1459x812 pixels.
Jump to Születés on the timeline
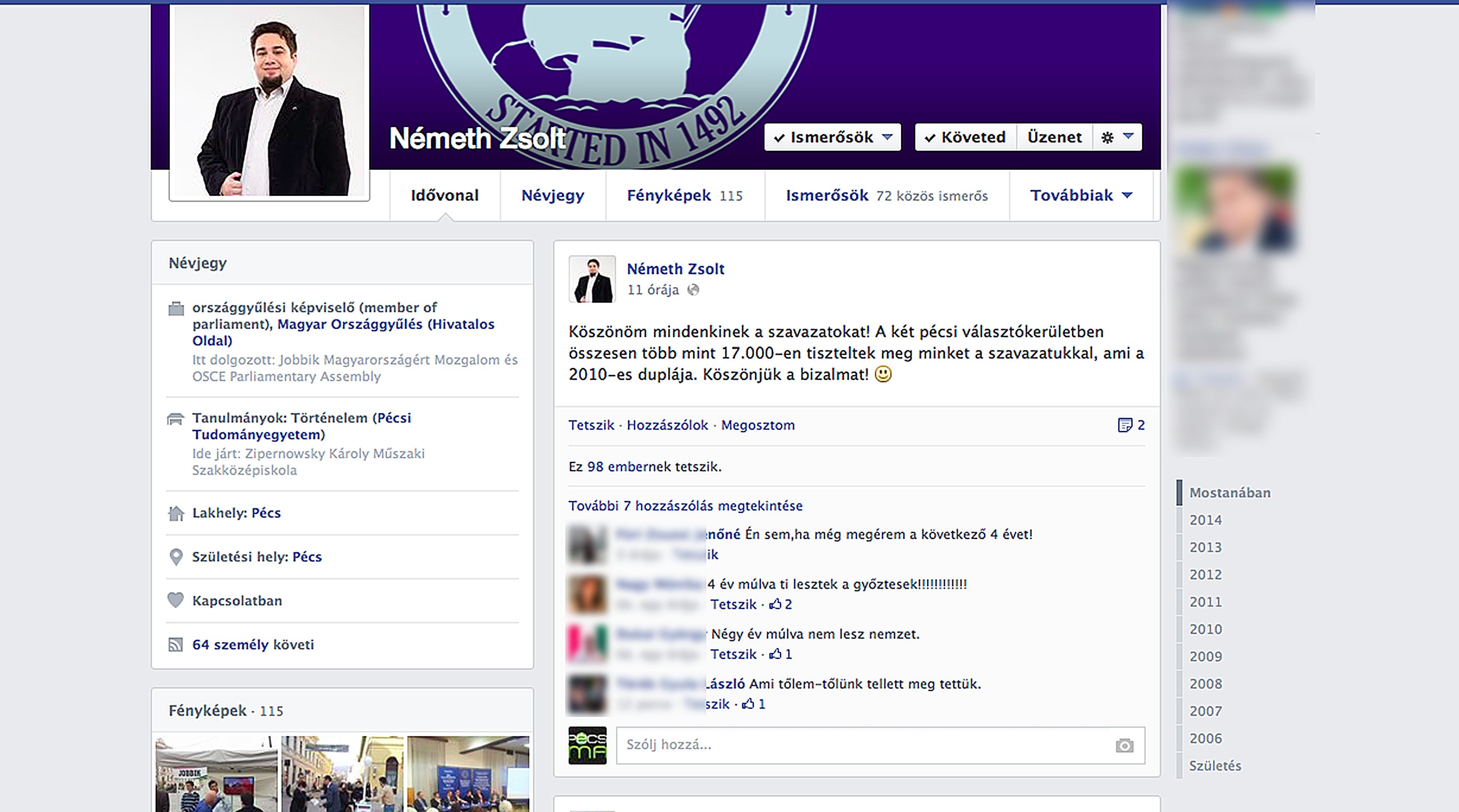(1215, 765)
